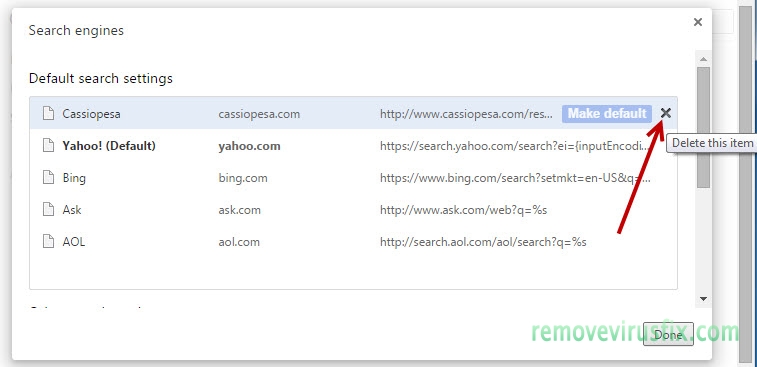Select the Cassiopesa engine name

click(x=91, y=114)
